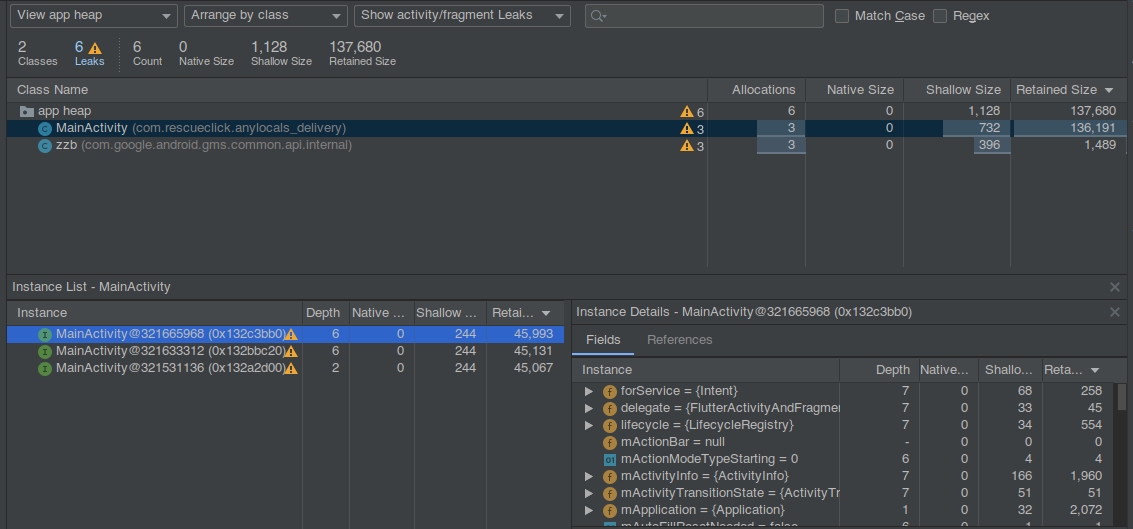
Task: Click the 6 Leaks summary link
Action: pos(90,53)
